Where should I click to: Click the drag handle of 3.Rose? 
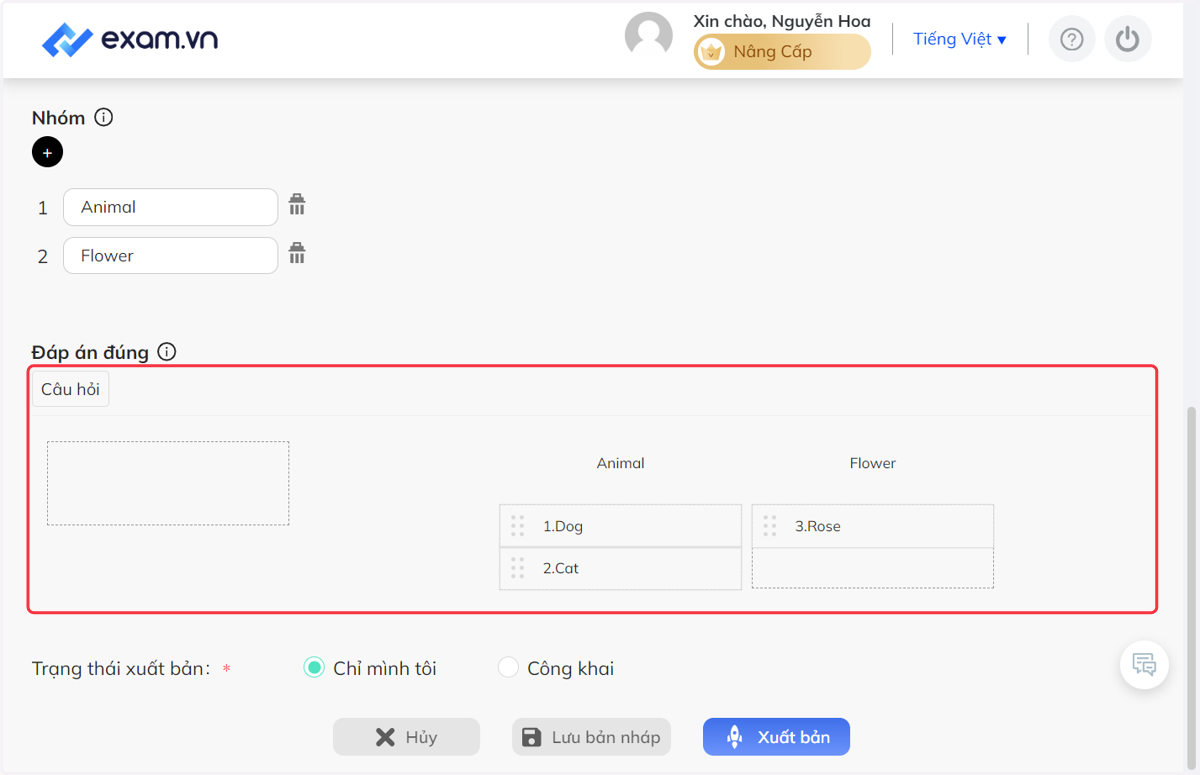coord(769,526)
